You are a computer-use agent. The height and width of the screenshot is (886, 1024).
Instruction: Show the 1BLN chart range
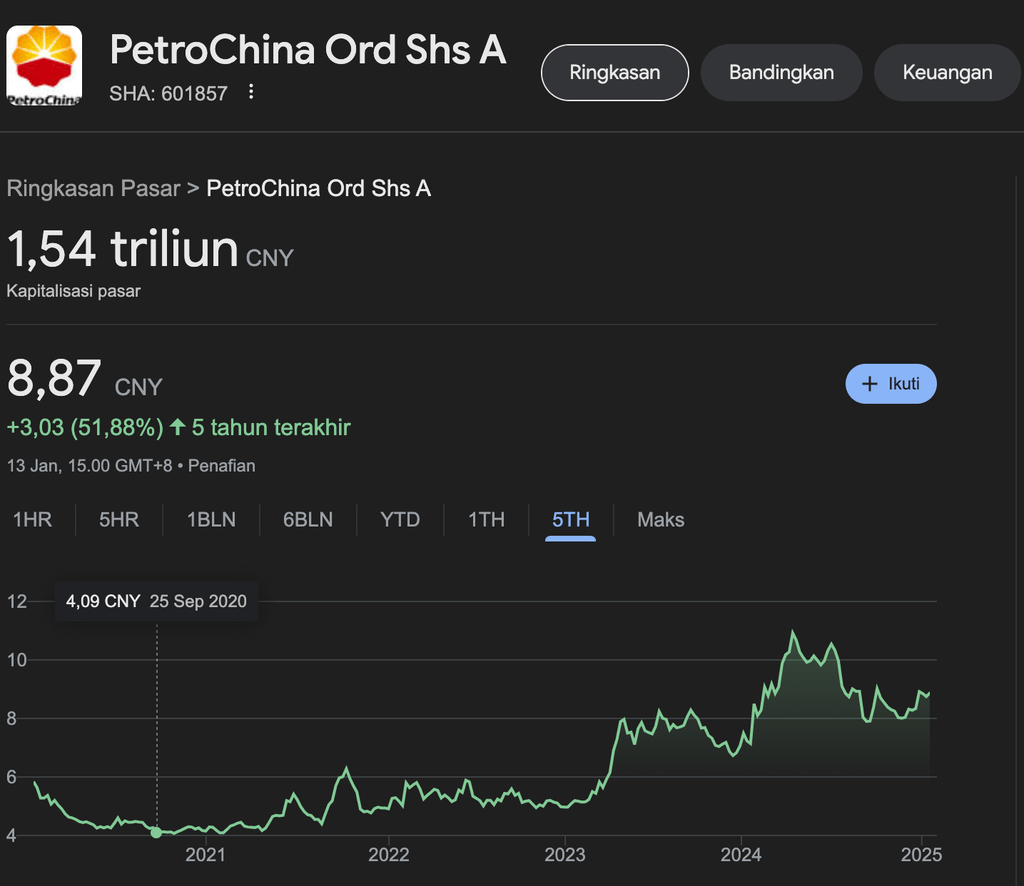[x=211, y=520]
